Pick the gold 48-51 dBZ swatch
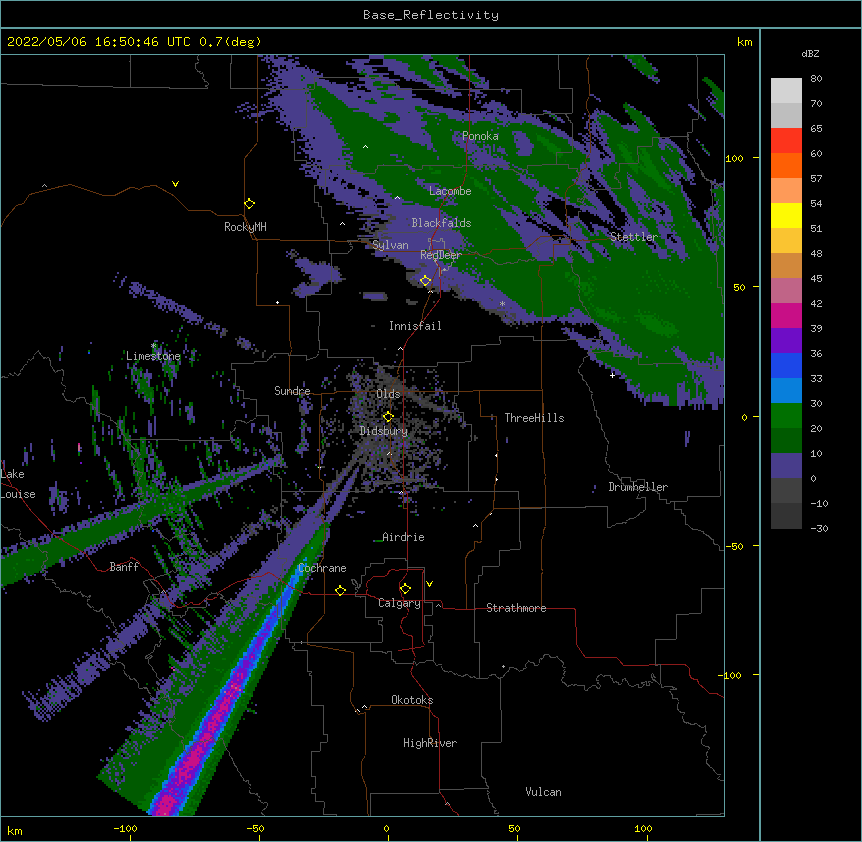This screenshot has width=862, height=842. pos(786,241)
